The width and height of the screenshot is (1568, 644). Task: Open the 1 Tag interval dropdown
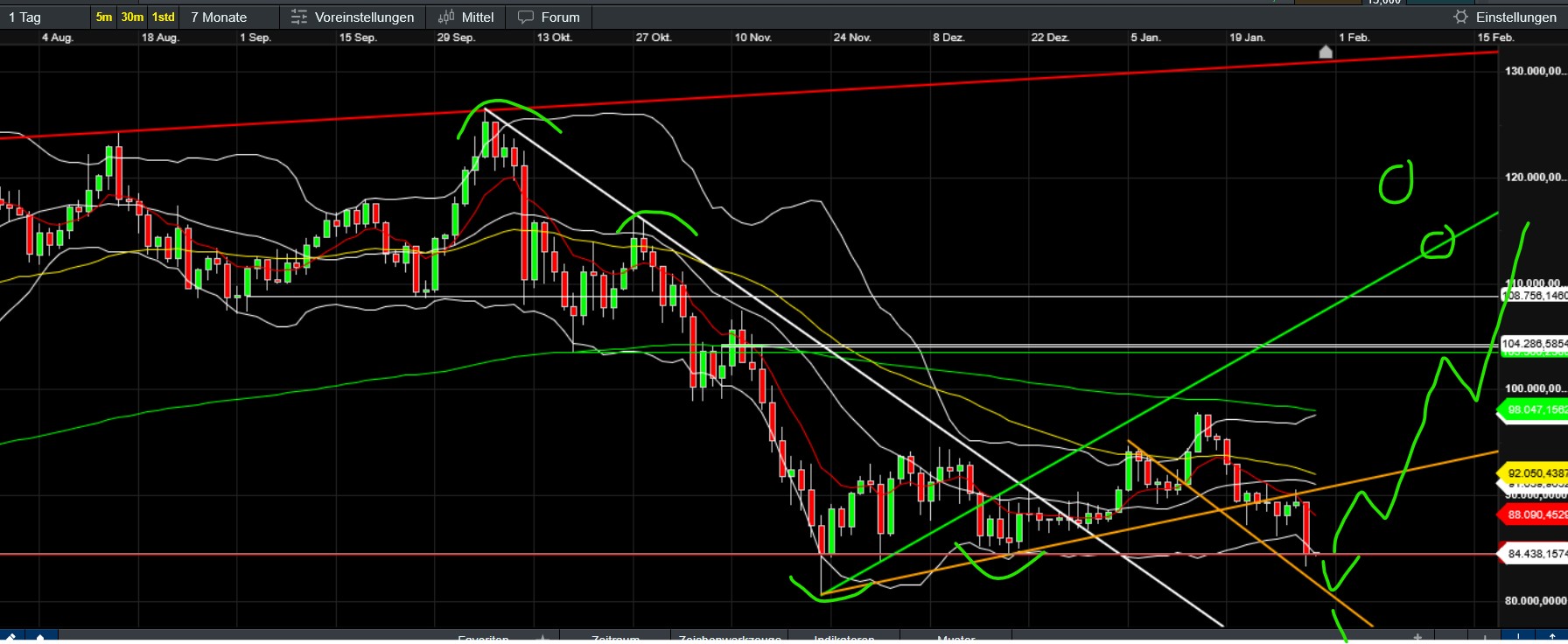[25, 17]
